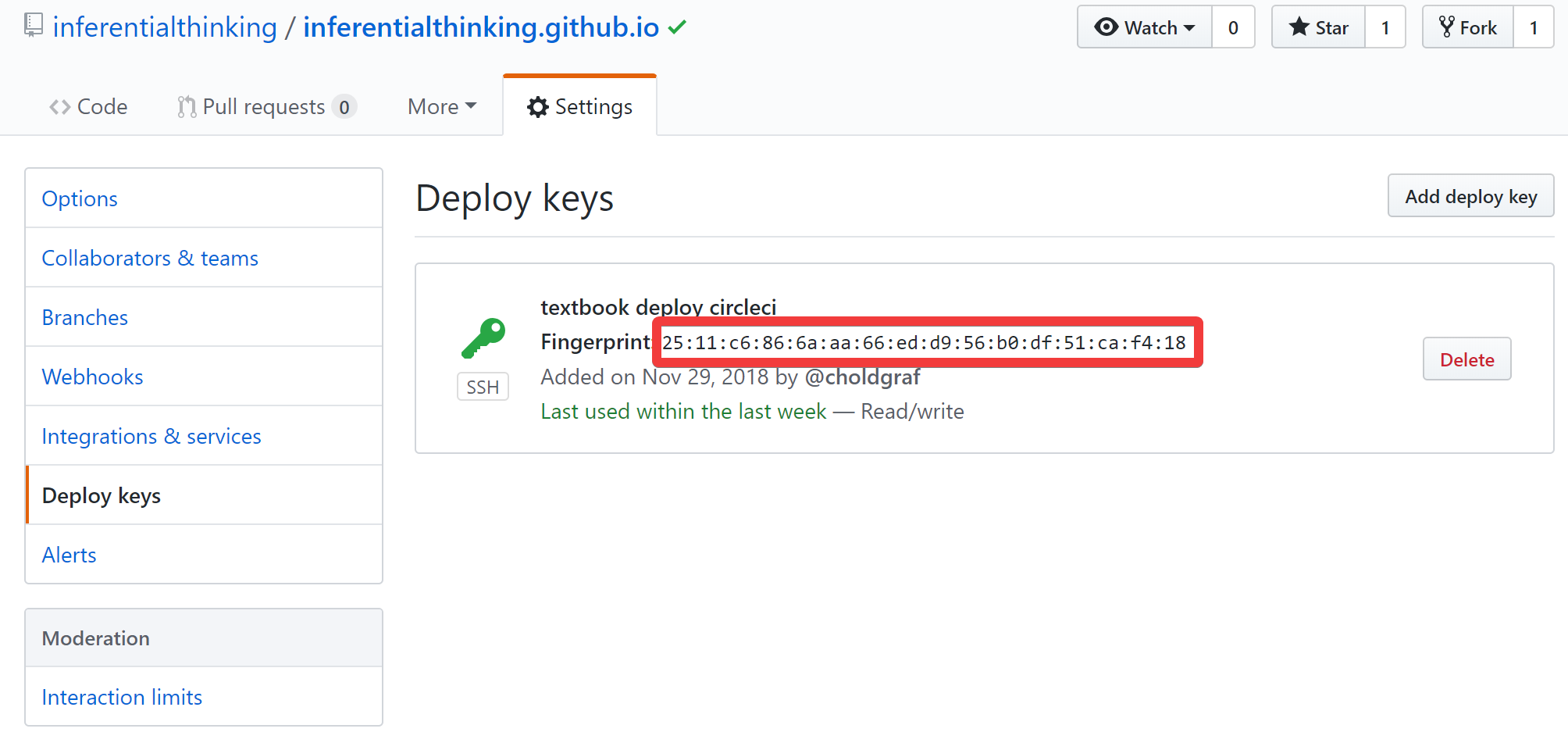The image size is (1568, 750).
Task: Click the repository book icon
Action: [x=33, y=25]
